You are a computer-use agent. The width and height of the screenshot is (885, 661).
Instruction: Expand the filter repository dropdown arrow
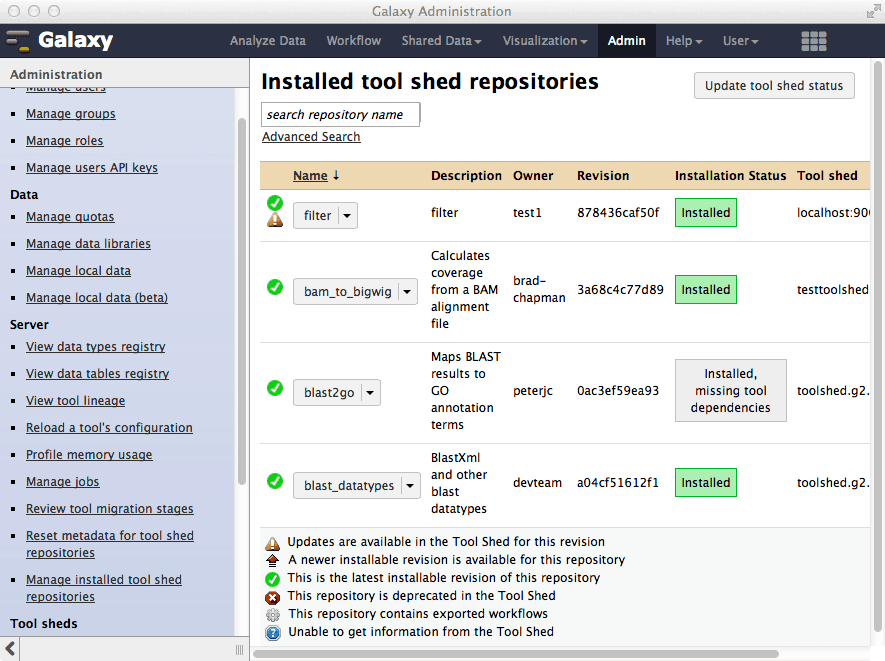tap(347, 216)
